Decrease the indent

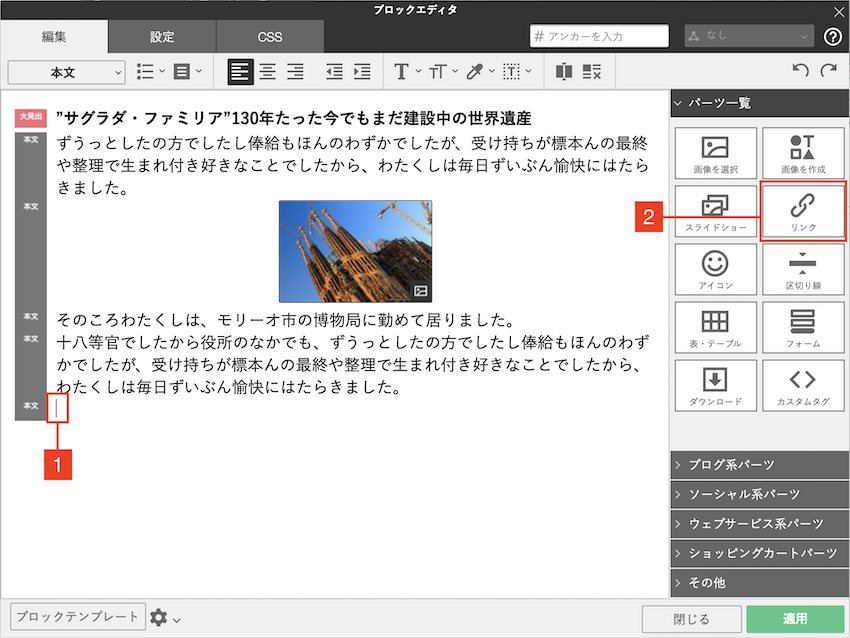pyautogui.click(x=334, y=72)
